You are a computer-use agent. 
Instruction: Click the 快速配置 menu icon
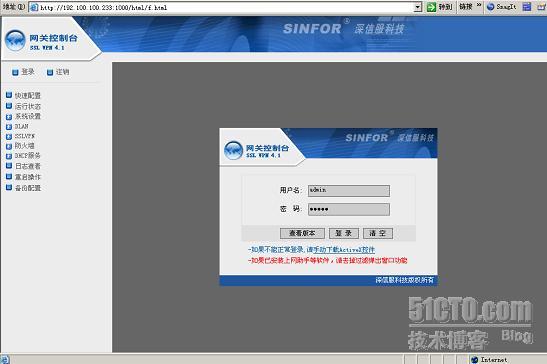[9, 95]
